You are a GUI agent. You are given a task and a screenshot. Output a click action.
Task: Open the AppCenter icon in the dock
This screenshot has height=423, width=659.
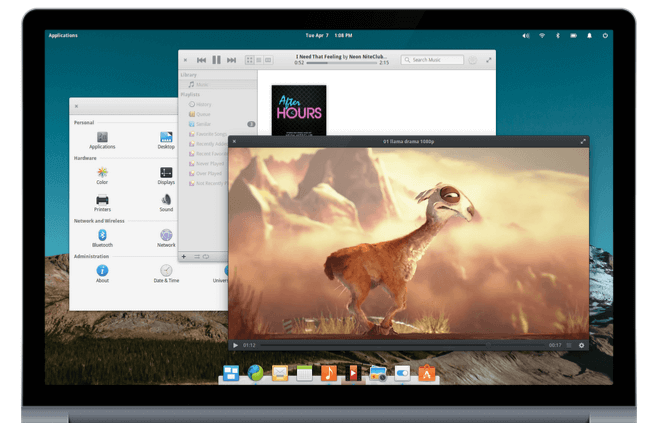[427, 373]
